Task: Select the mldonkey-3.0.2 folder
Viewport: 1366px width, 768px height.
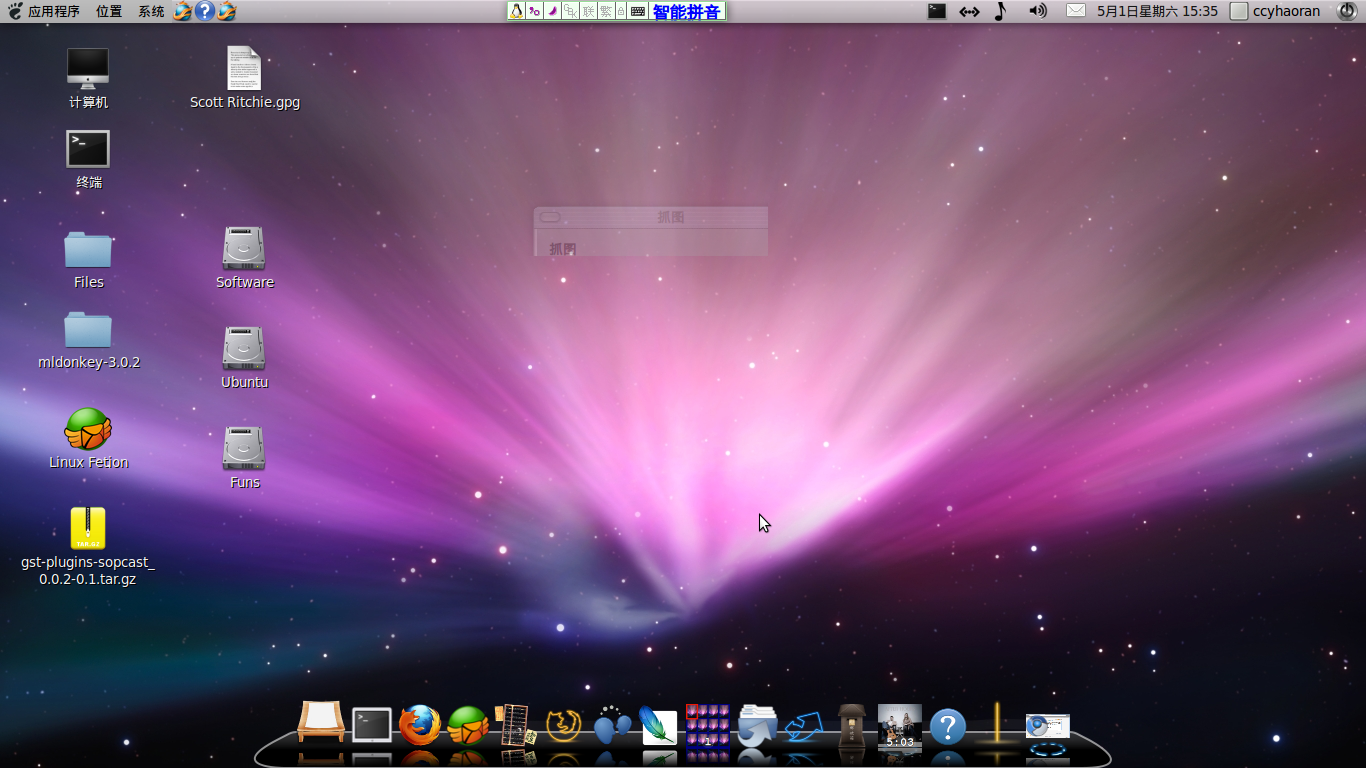Action: (88, 329)
